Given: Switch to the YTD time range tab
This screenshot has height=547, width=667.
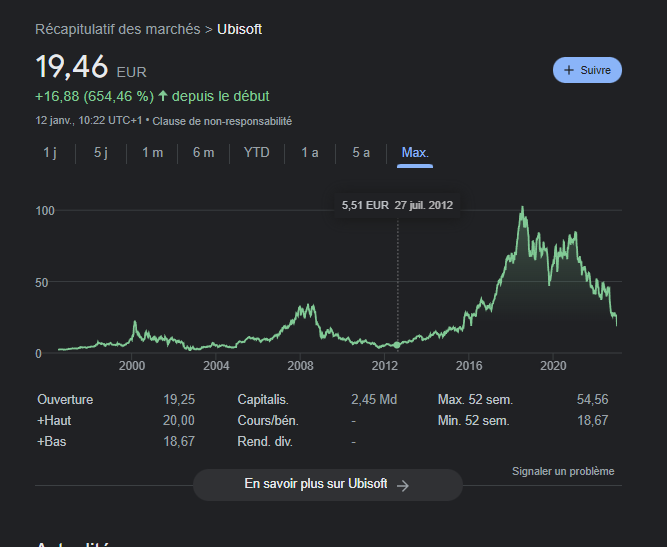Looking at the screenshot, I should pos(257,152).
